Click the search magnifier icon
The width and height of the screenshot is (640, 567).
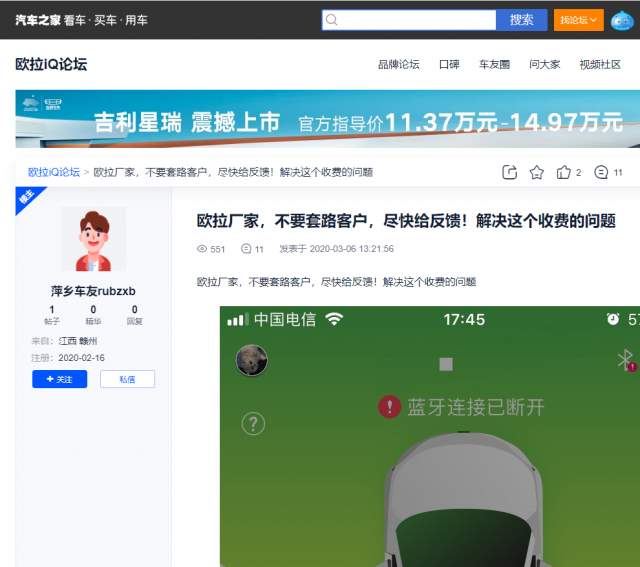pyautogui.click(x=331, y=20)
